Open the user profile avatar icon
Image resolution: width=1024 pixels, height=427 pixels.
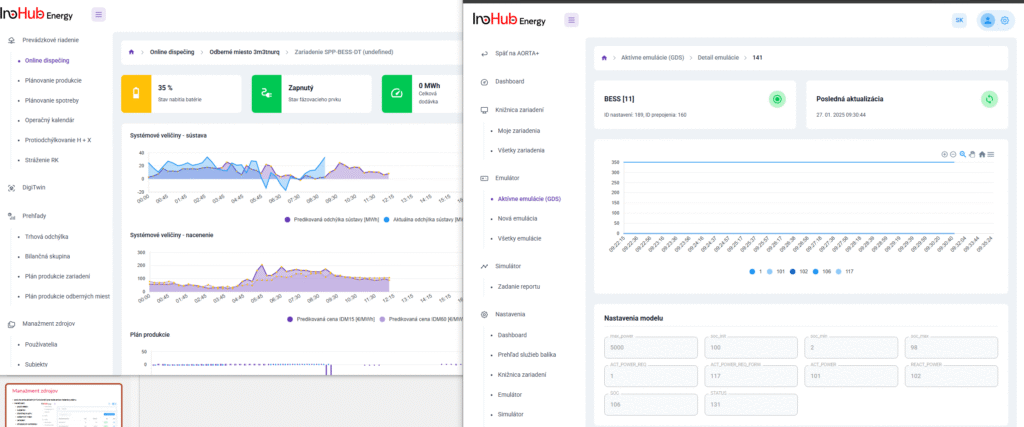[x=988, y=20]
